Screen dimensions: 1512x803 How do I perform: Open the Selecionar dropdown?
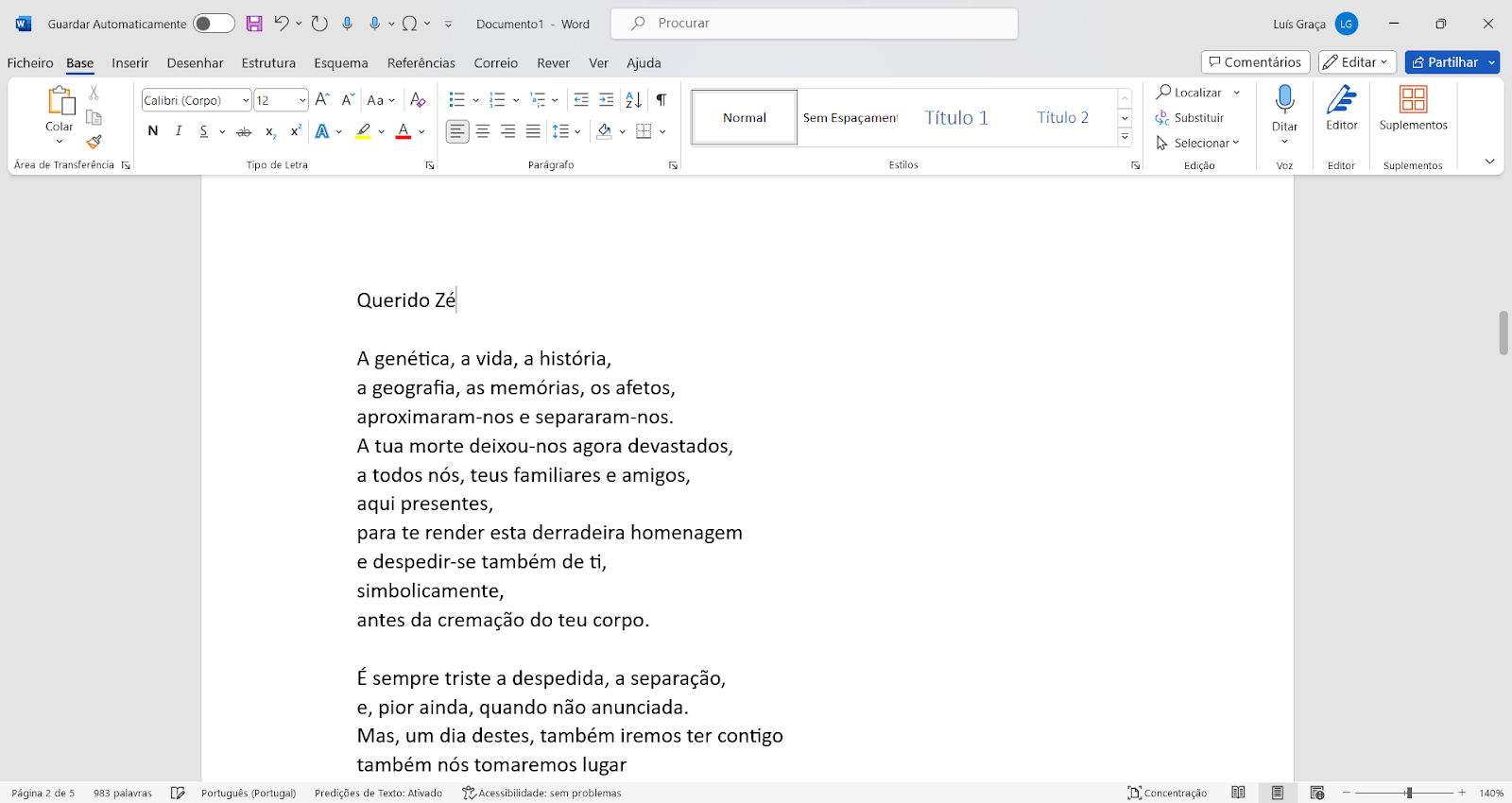1197,143
